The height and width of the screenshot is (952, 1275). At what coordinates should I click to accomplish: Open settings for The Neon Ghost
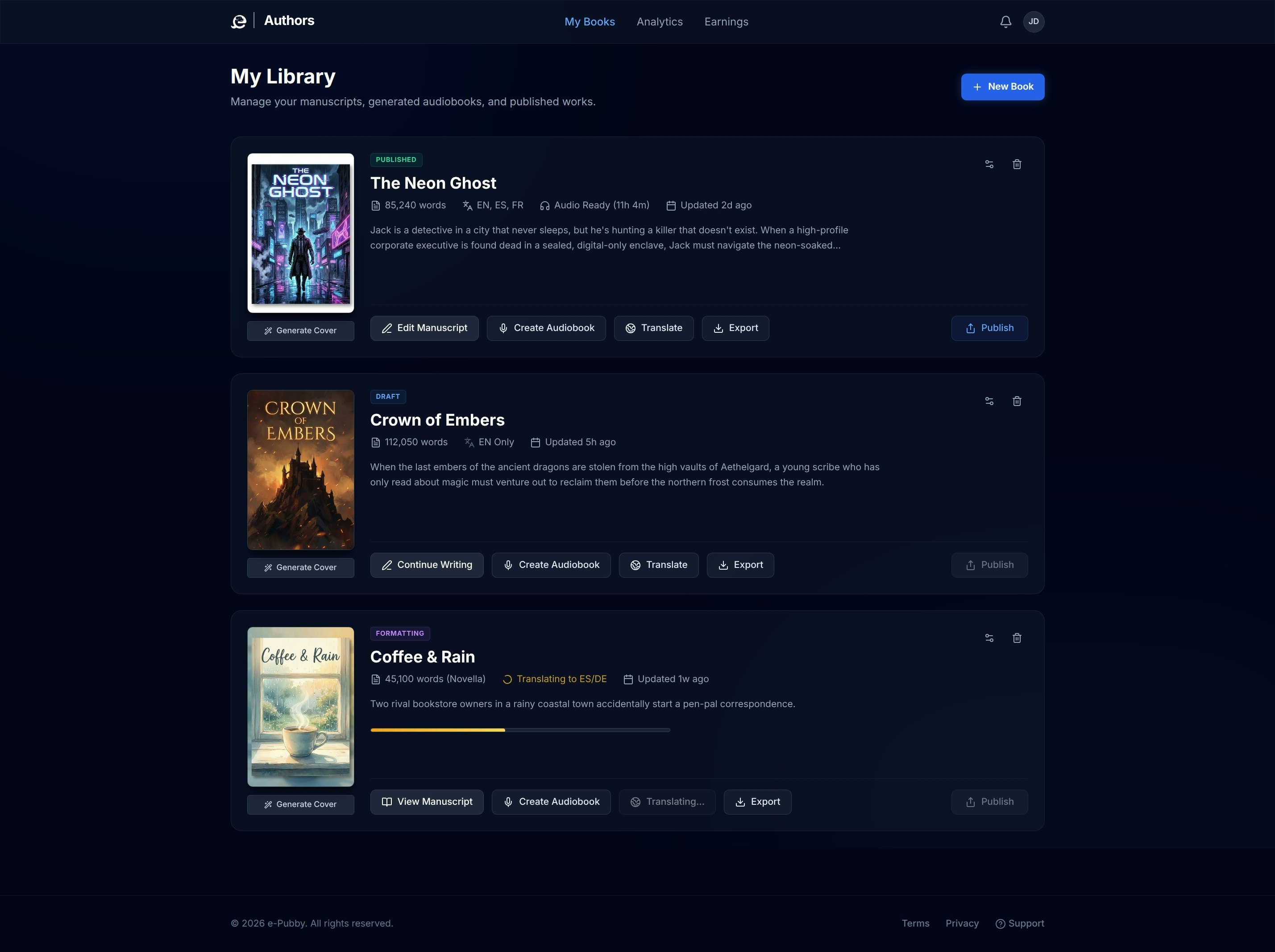click(x=990, y=164)
